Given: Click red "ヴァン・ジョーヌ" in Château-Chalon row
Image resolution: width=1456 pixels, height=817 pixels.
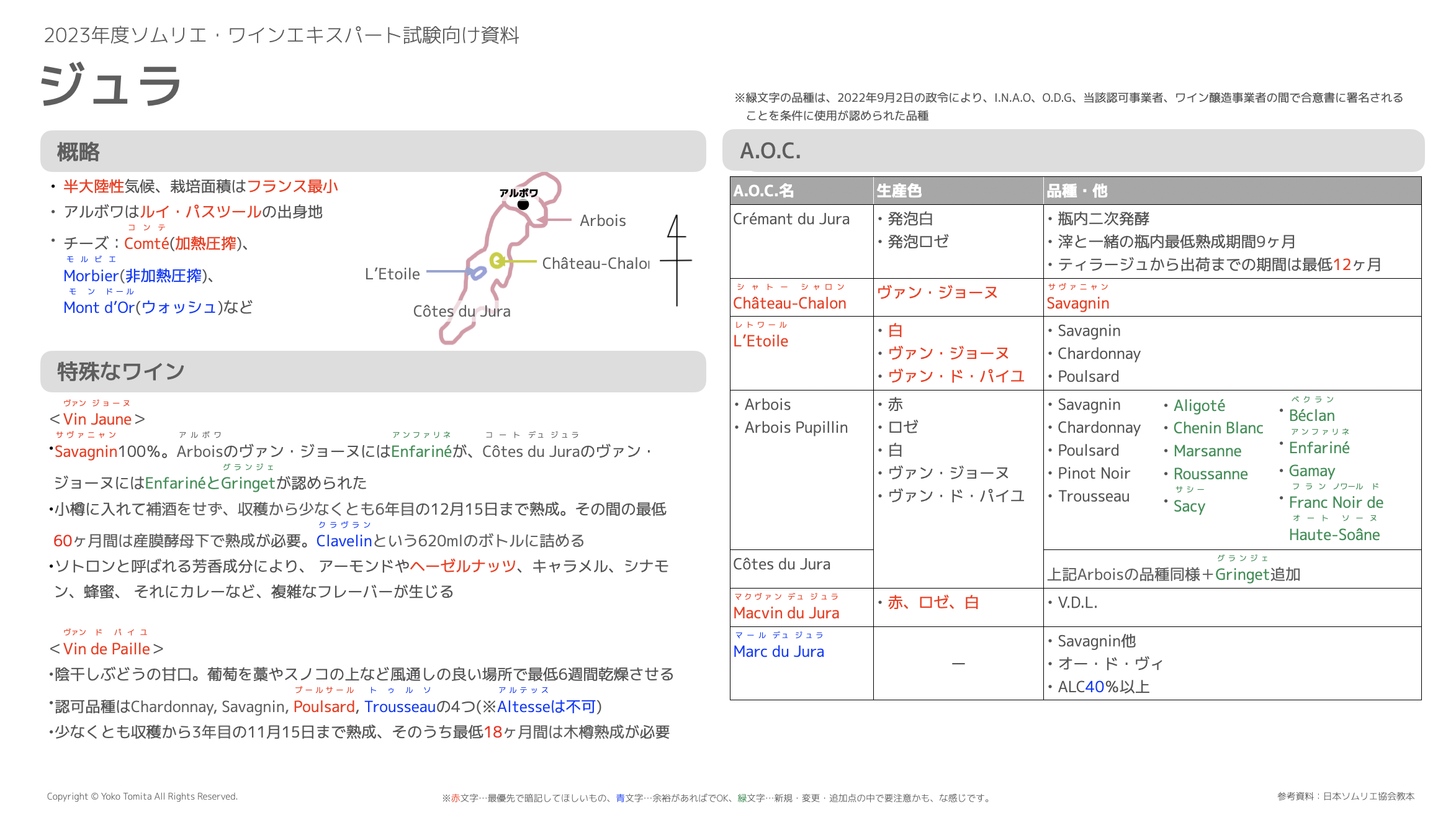Looking at the screenshot, I should [x=937, y=292].
